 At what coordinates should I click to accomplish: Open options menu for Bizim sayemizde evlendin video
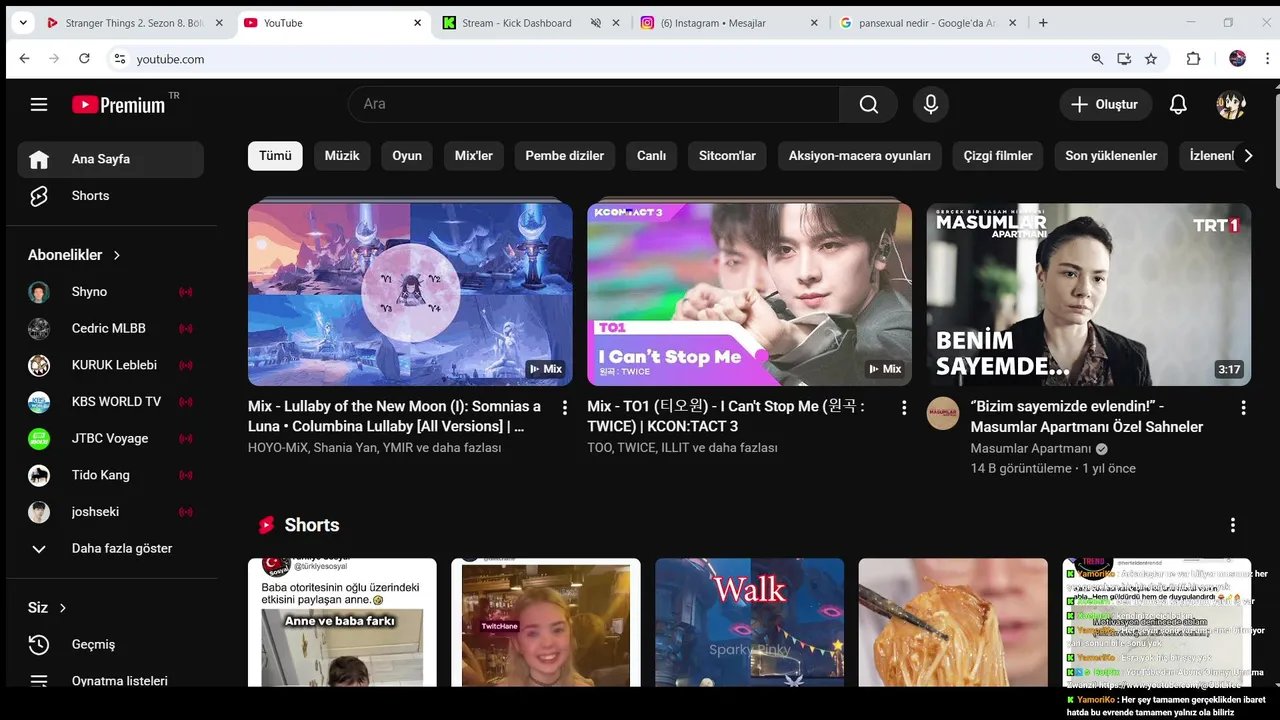(1243, 408)
